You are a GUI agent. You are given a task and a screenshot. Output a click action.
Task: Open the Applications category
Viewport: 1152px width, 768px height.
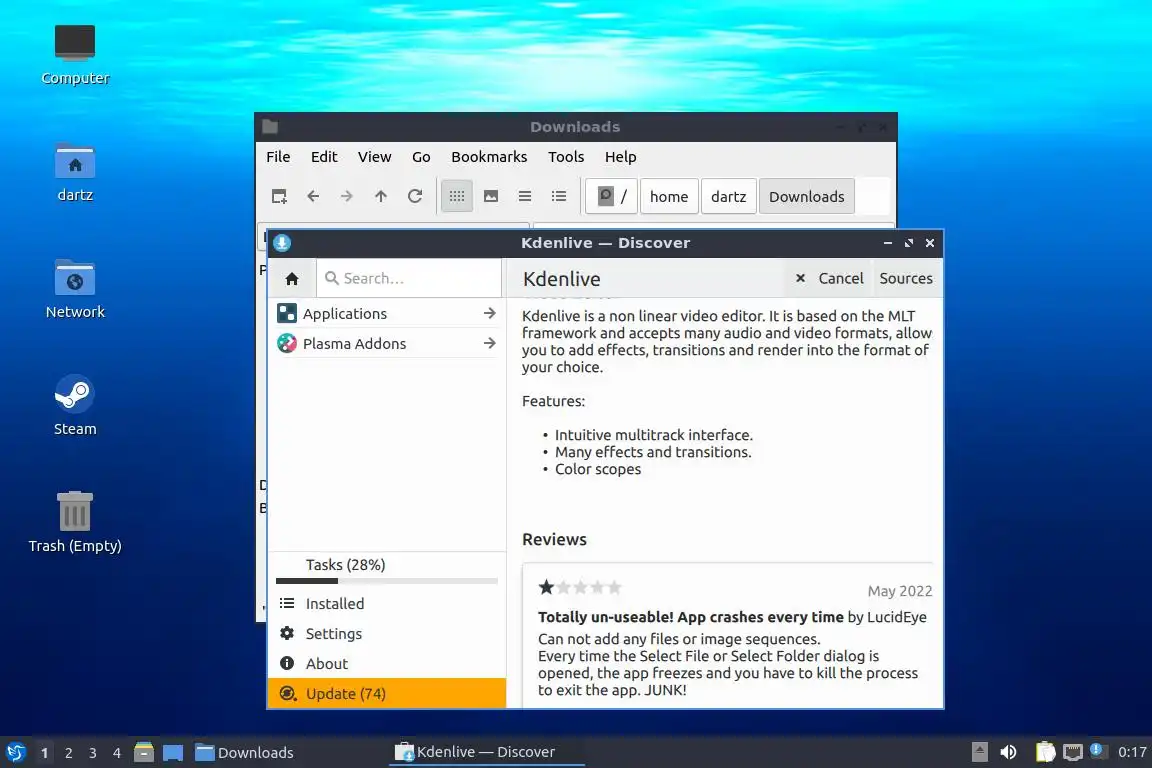[x=387, y=314]
